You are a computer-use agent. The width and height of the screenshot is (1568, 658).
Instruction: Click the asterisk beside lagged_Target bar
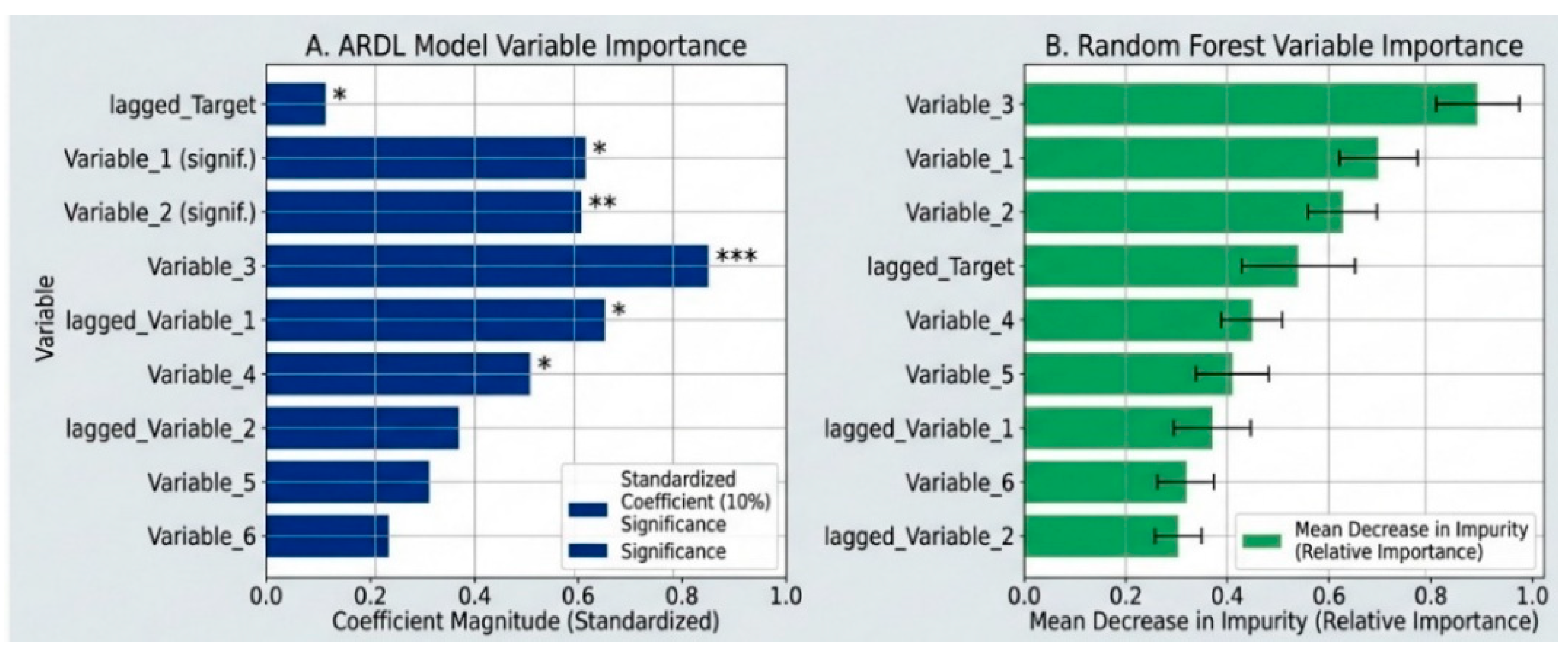339,95
